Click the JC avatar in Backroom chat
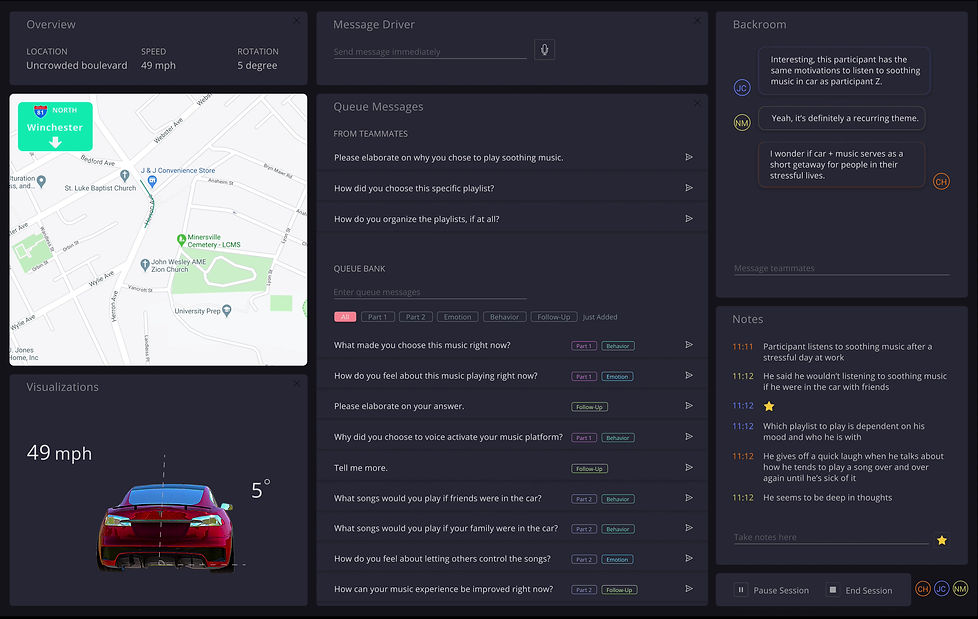 pos(742,87)
